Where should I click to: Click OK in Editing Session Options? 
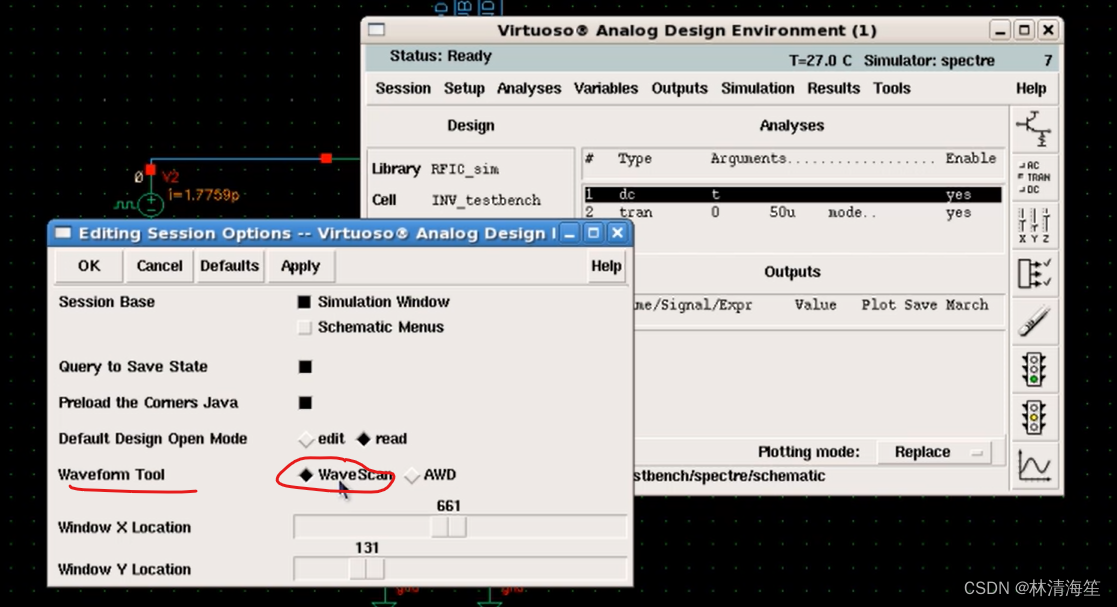click(x=89, y=266)
